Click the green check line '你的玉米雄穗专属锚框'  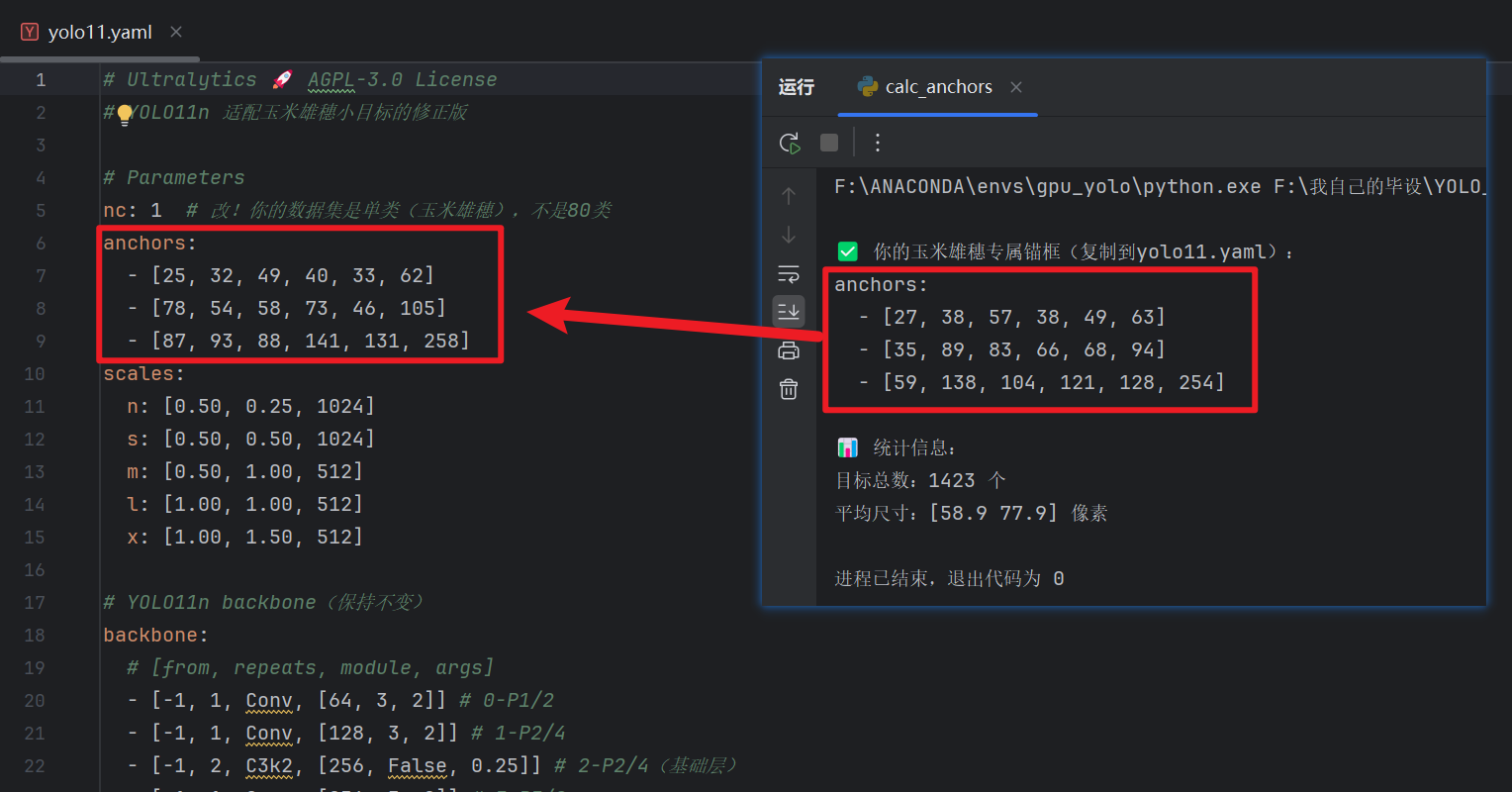(1066, 251)
